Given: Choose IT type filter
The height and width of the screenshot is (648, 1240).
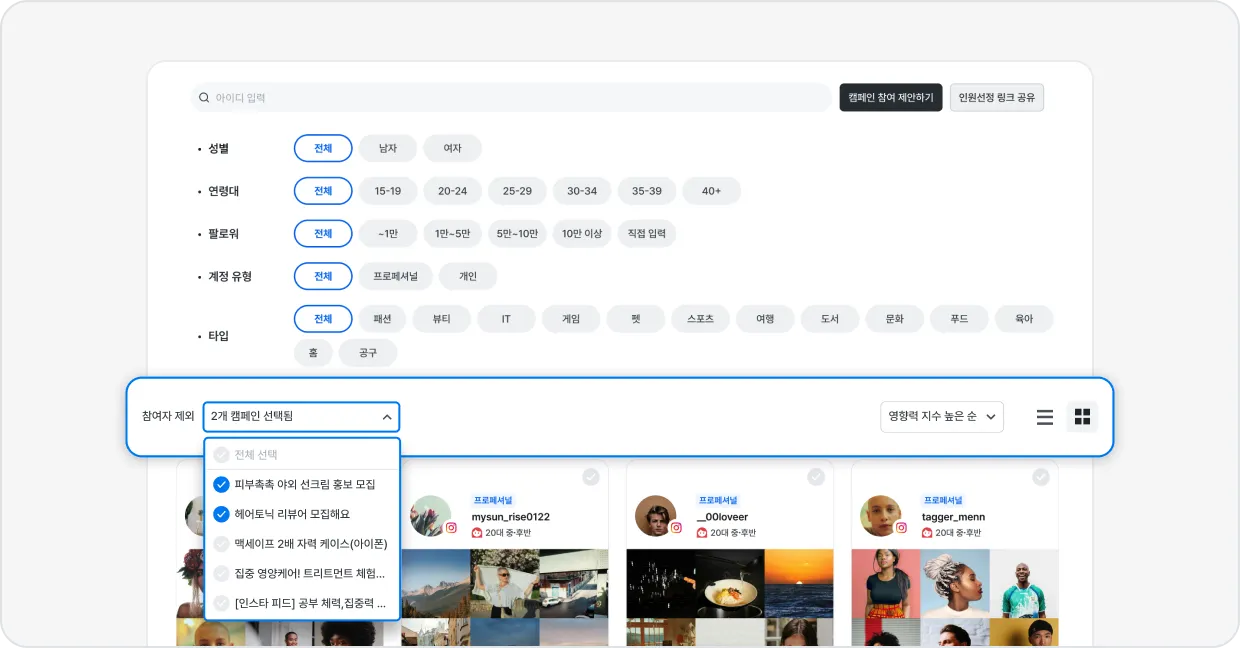Looking at the screenshot, I should 506,319.
